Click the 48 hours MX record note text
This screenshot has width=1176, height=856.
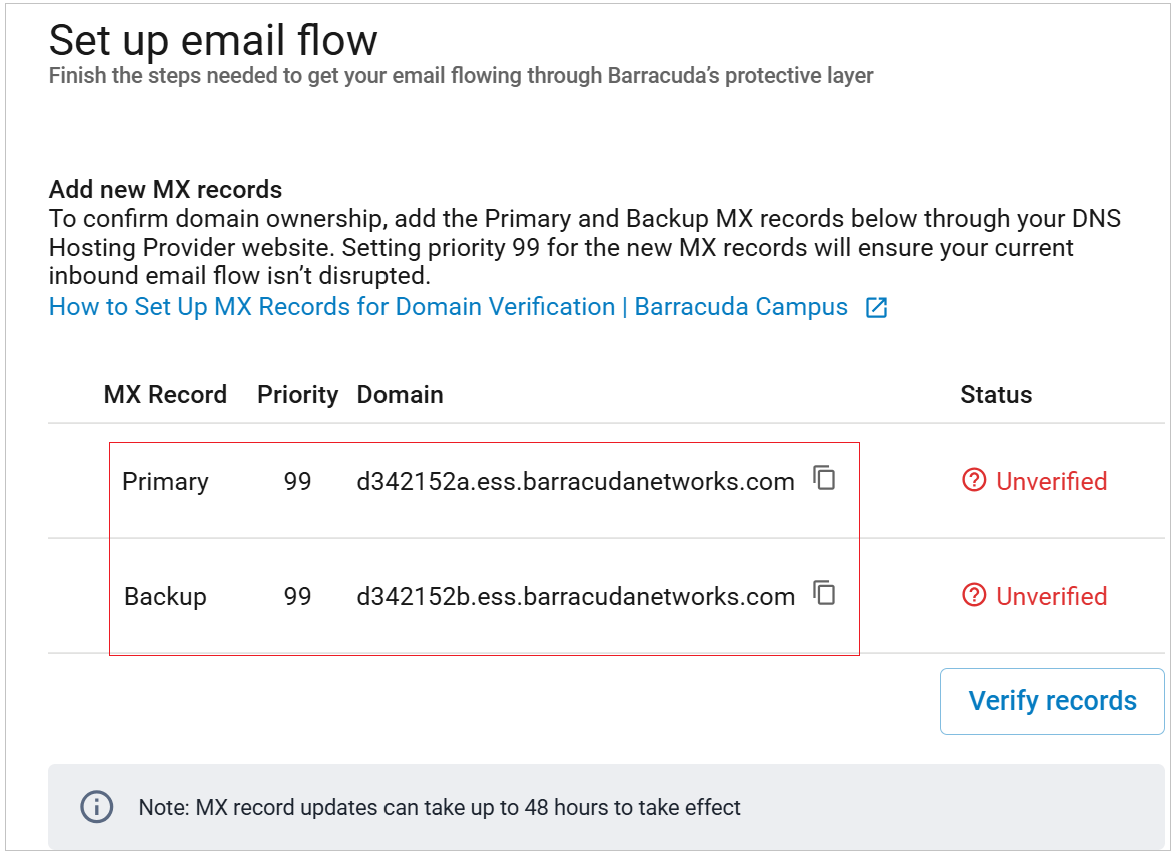coord(440,807)
